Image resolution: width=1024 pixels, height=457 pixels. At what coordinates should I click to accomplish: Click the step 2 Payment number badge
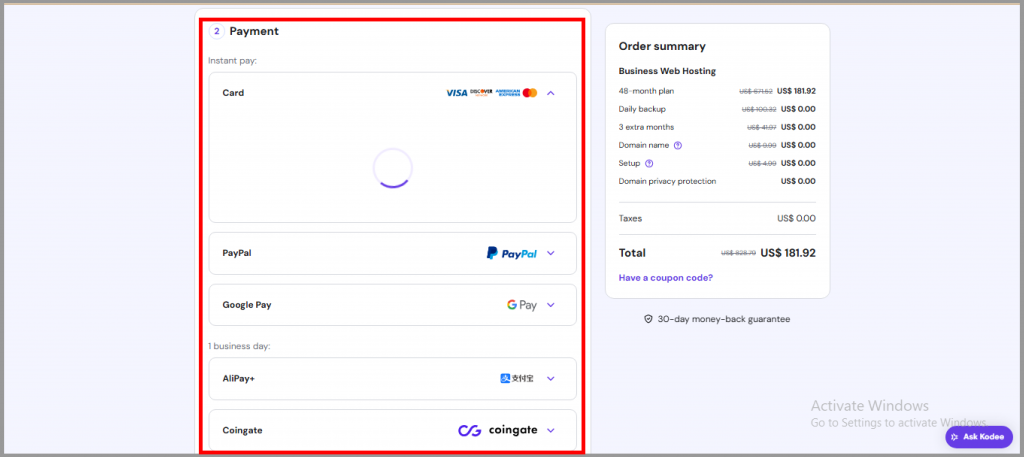(217, 31)
